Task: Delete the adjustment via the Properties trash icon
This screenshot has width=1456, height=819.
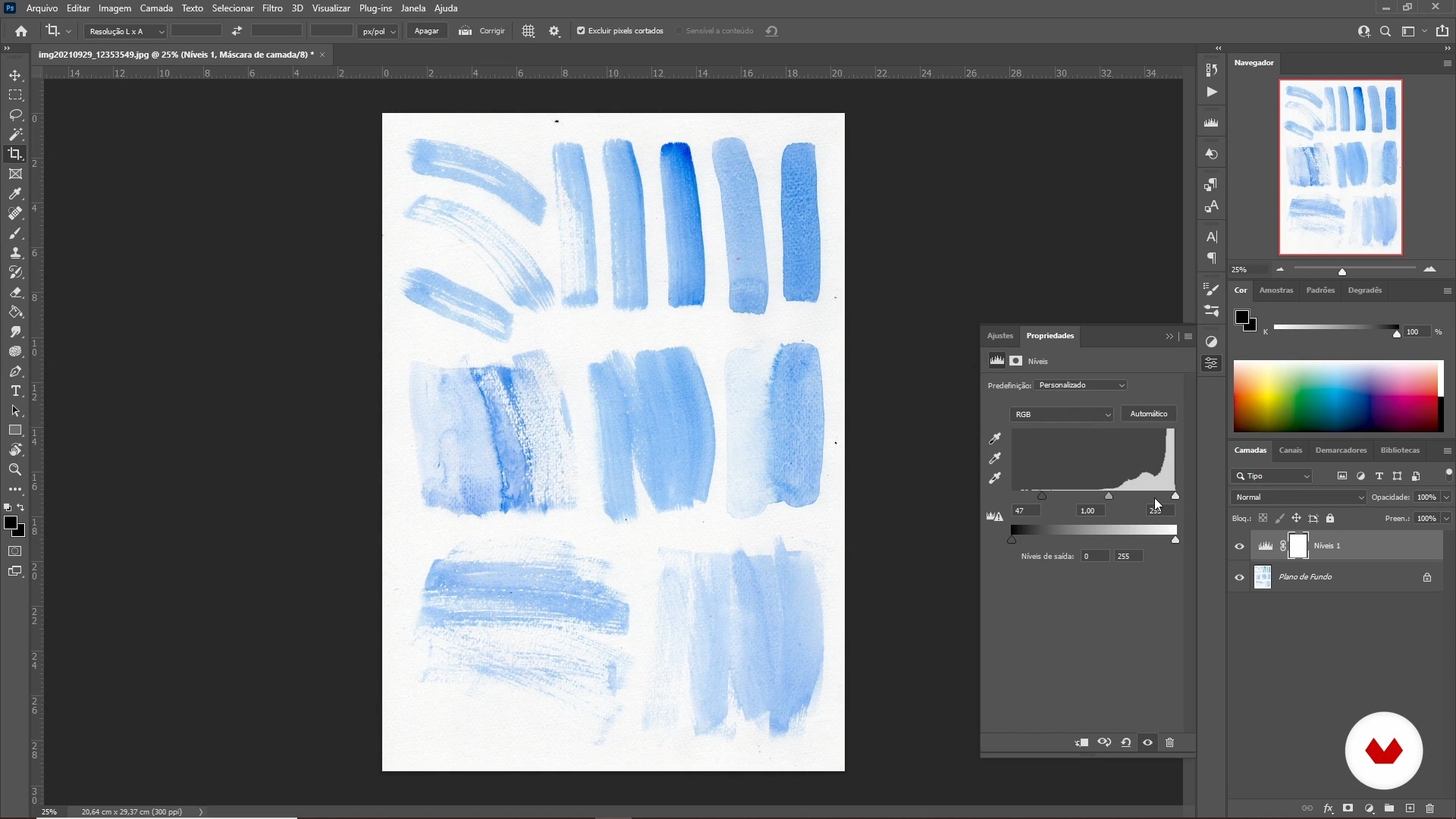Action: 1169,742
